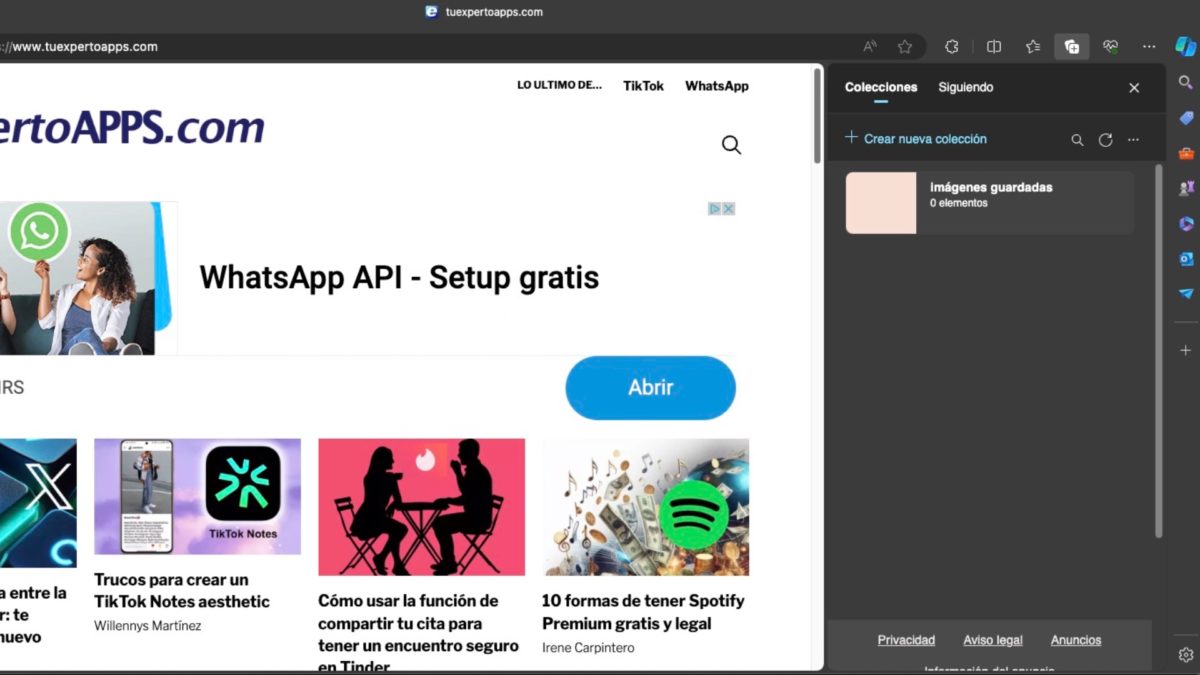
Task: Click the TikTok Notes article thumbnail
Action: [x=197, y=496]
